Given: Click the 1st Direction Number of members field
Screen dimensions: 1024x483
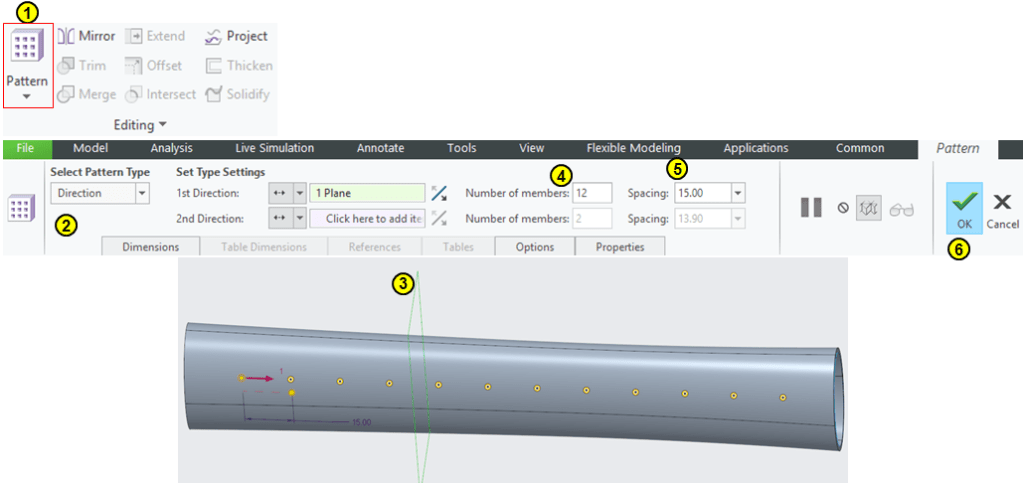Looking at the screenshot, I should pyautogui.click(x=592, y=193).
